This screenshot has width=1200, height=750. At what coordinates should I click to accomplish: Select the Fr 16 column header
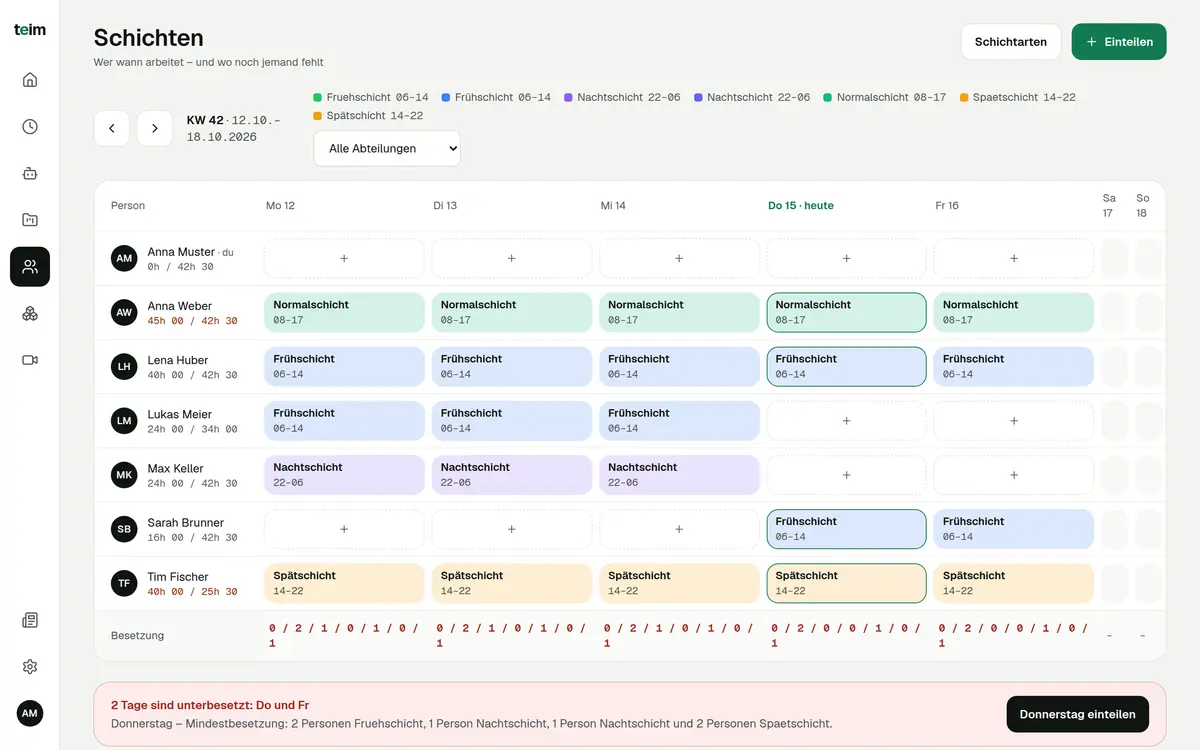pyautogui.click(x=947, y=206)
